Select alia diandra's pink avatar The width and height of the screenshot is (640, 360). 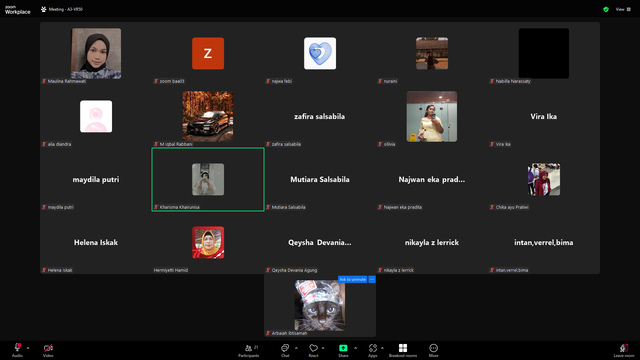point(96,116)
